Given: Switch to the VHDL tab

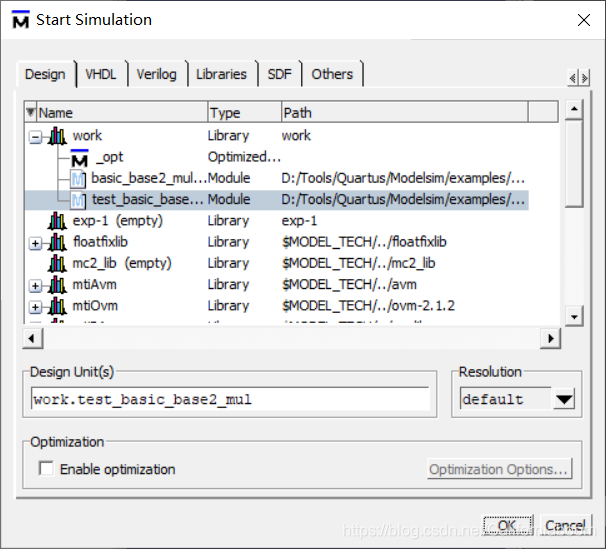Looking at the screenshot, I should (101, 74).
